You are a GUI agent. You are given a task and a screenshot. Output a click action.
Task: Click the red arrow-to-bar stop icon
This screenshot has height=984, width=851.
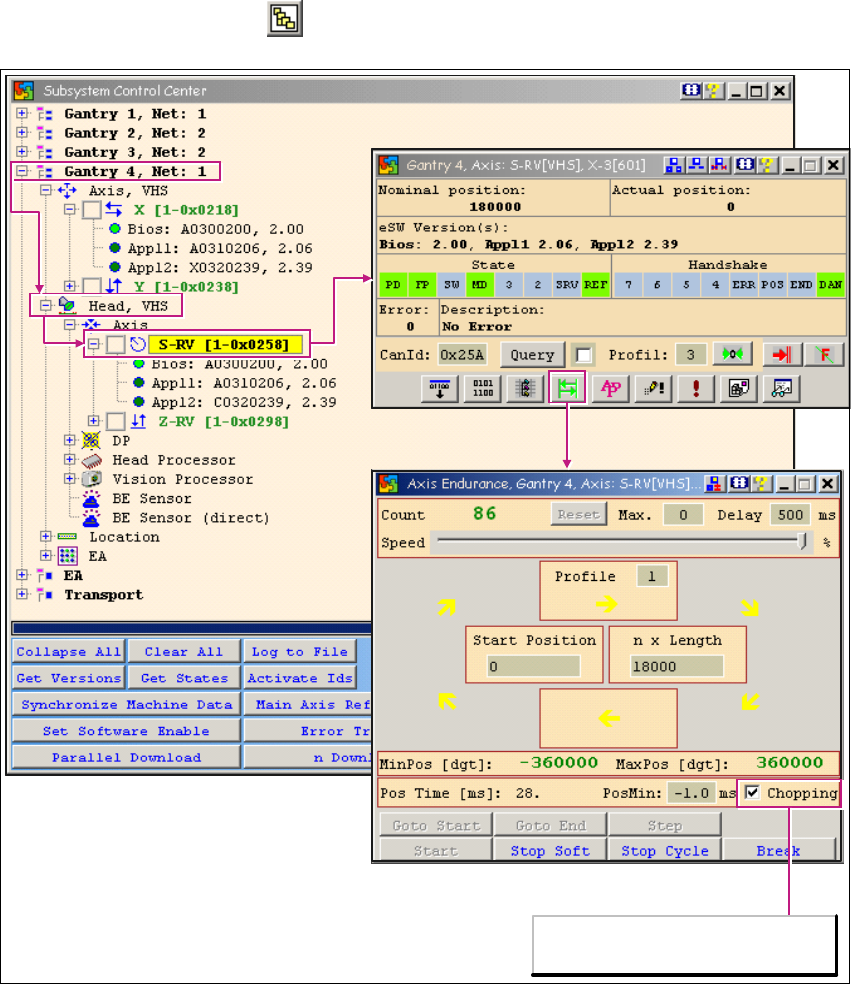[x=776, y=355]
